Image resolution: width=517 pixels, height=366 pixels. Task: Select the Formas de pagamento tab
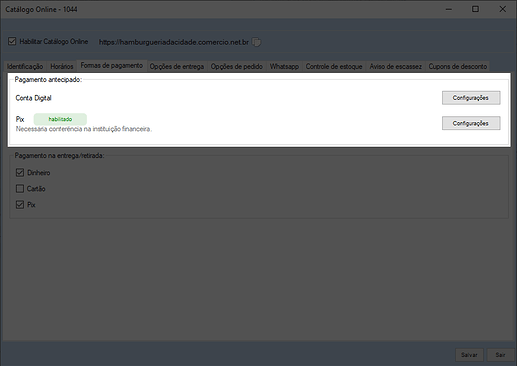coord(112,65)
